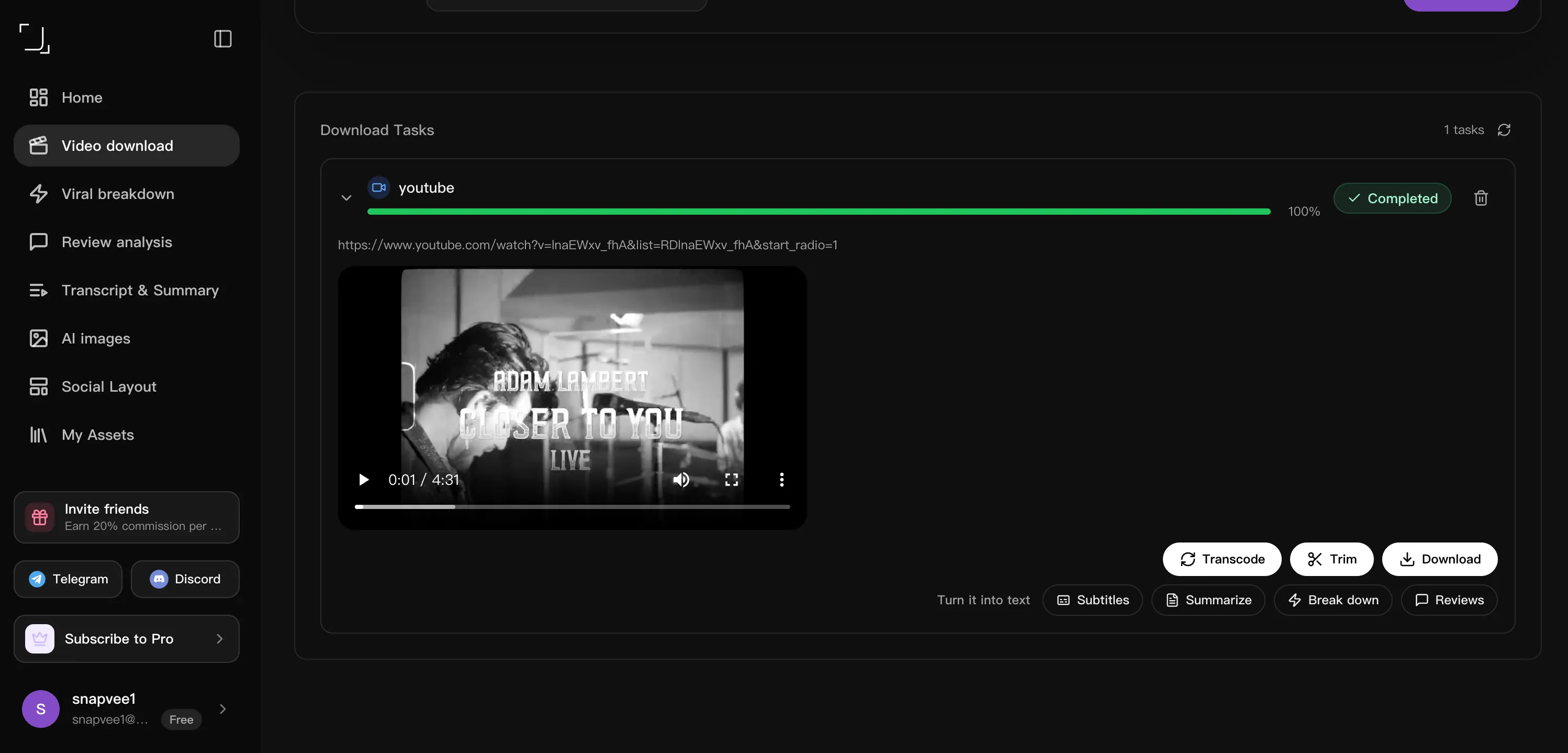
Task: Refresh the download tasks list
Action: [x=1504, y=130]
